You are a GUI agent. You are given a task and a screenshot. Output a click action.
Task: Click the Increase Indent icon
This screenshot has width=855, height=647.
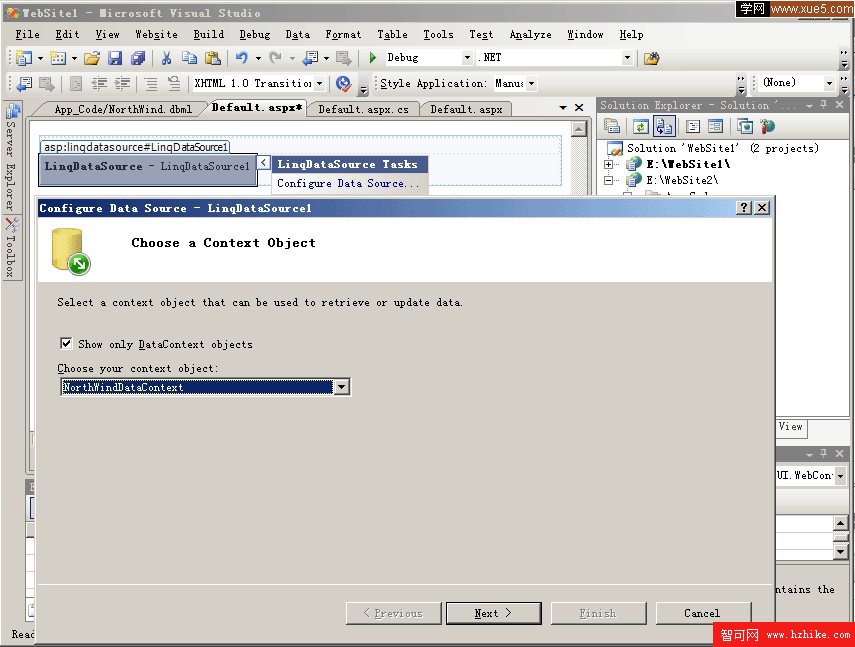[122, 83]
